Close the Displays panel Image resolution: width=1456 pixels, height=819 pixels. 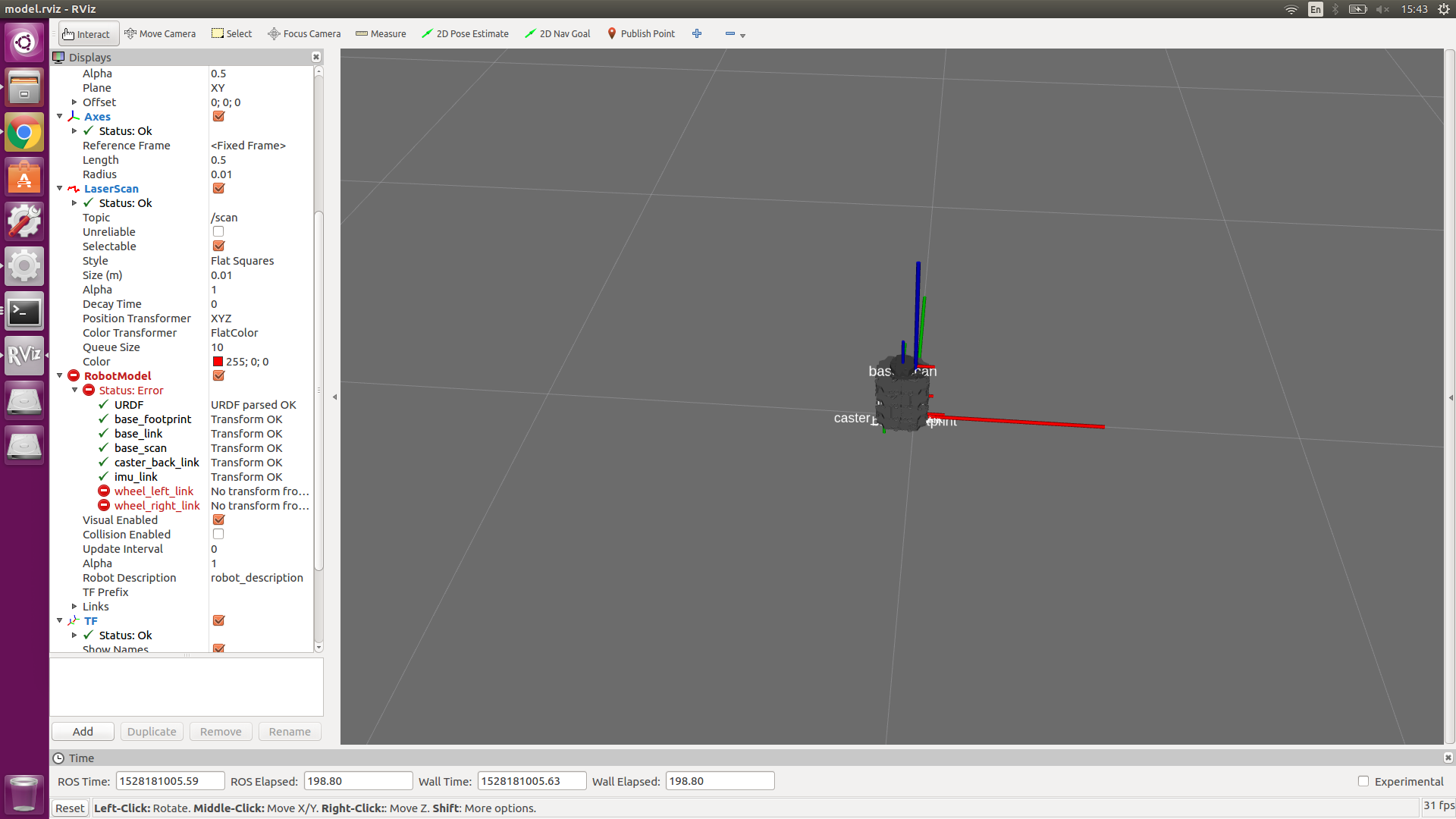click(316, 57)
